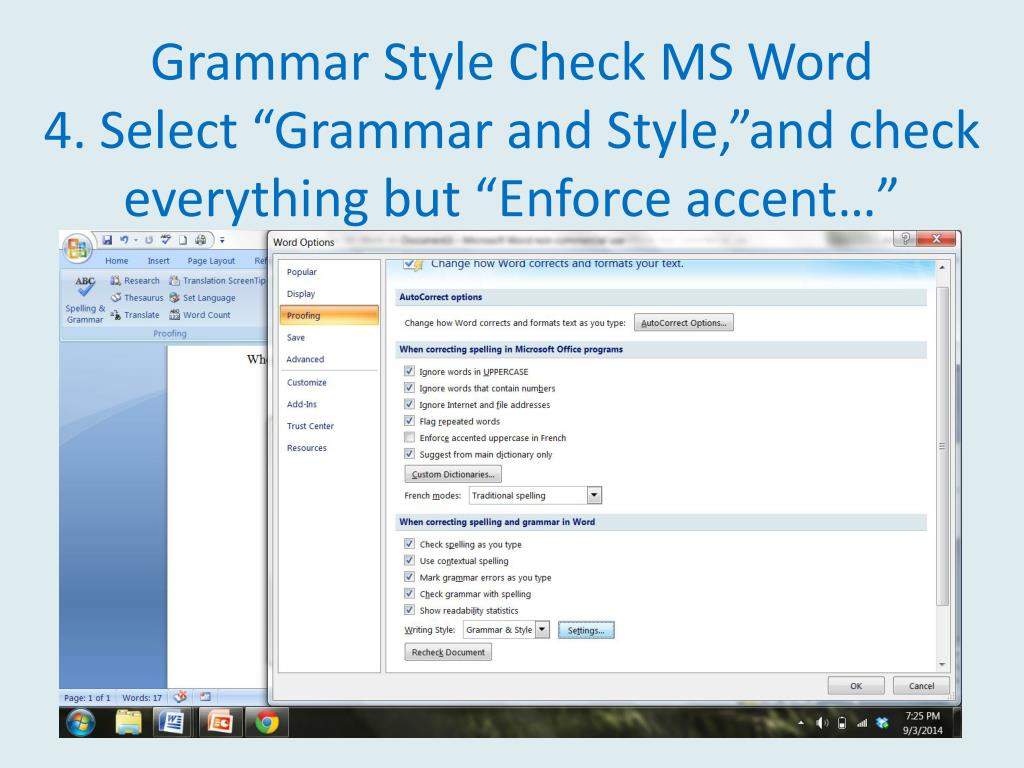Open the round Office button menu
Viewport: 1024px width, 768px height.
point(77,248)
